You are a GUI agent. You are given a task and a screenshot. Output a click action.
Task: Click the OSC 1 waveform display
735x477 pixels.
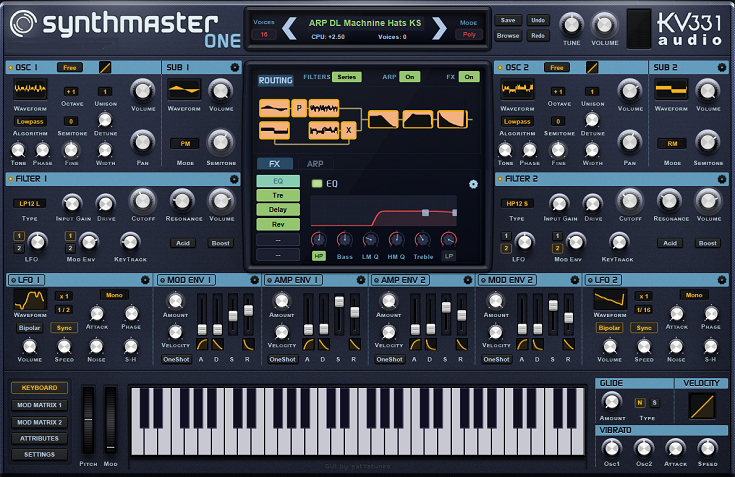[x=30, y=89]
